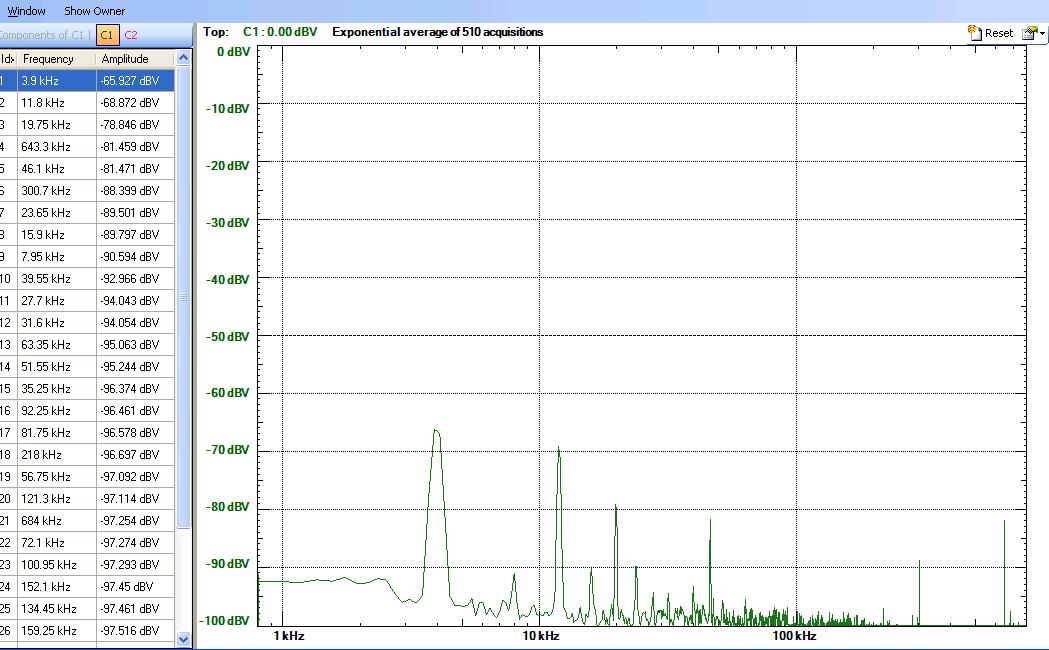The height and width of the screenshot is (650, 1049).
Task: Click the -81.471 dBV amplitude cell
Action: (136, 169)
